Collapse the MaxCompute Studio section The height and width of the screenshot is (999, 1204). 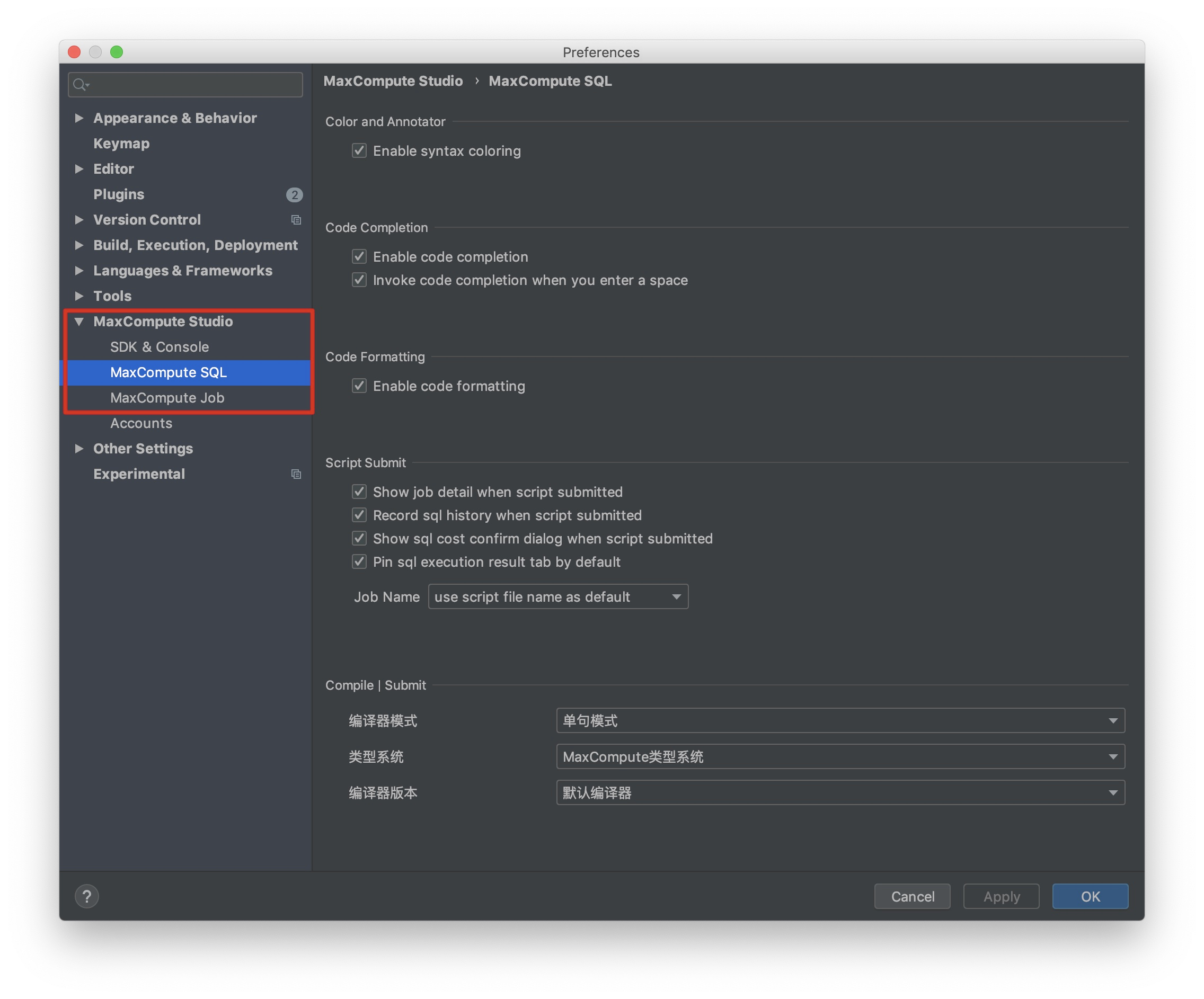(79, 322)
